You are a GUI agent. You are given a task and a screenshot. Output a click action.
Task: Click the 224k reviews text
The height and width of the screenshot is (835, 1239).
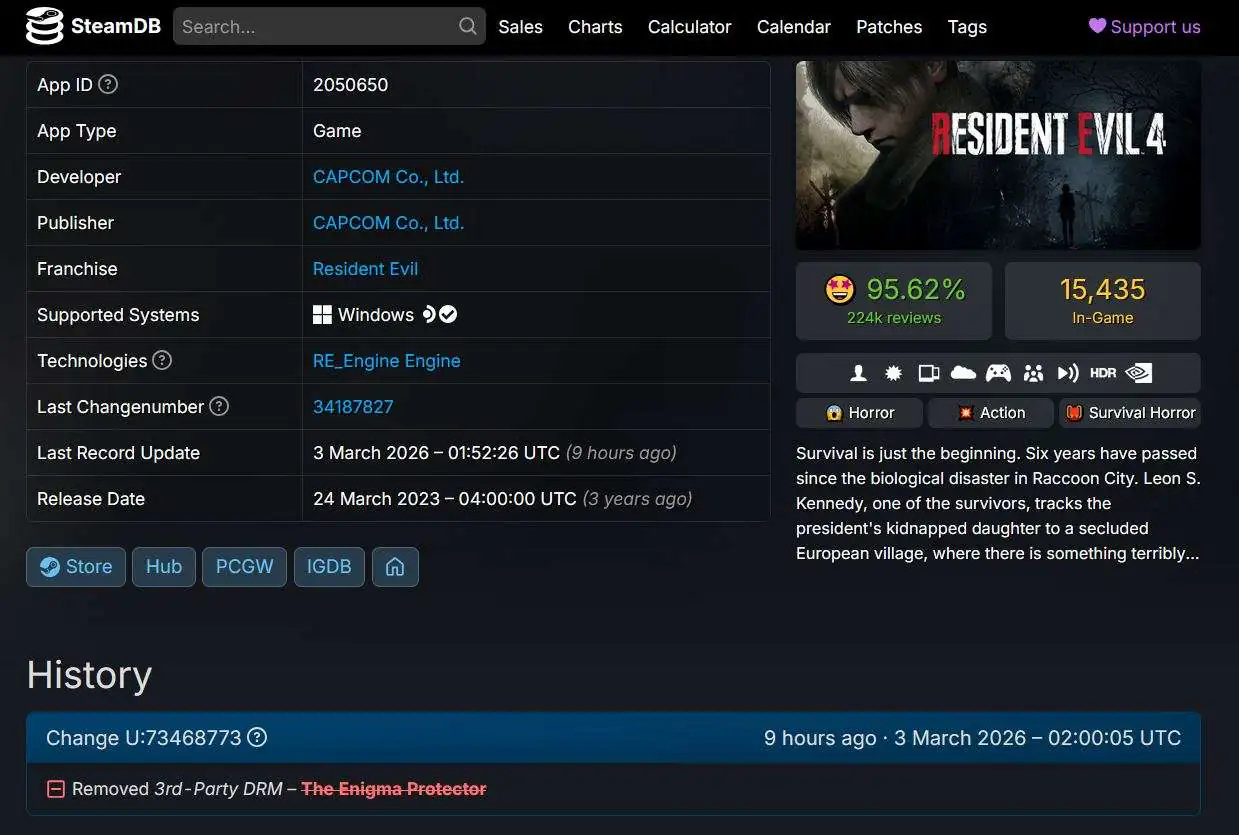[894, 318]
